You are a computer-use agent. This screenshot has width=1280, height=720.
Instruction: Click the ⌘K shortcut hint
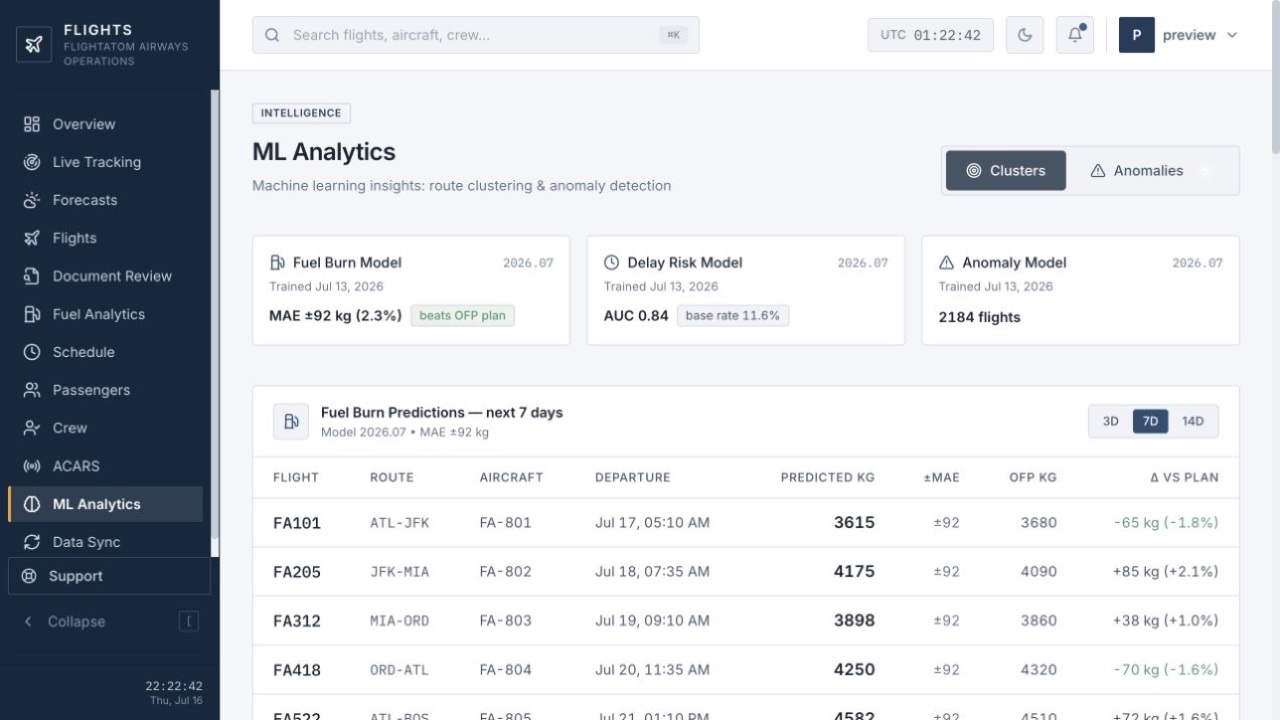673,35
